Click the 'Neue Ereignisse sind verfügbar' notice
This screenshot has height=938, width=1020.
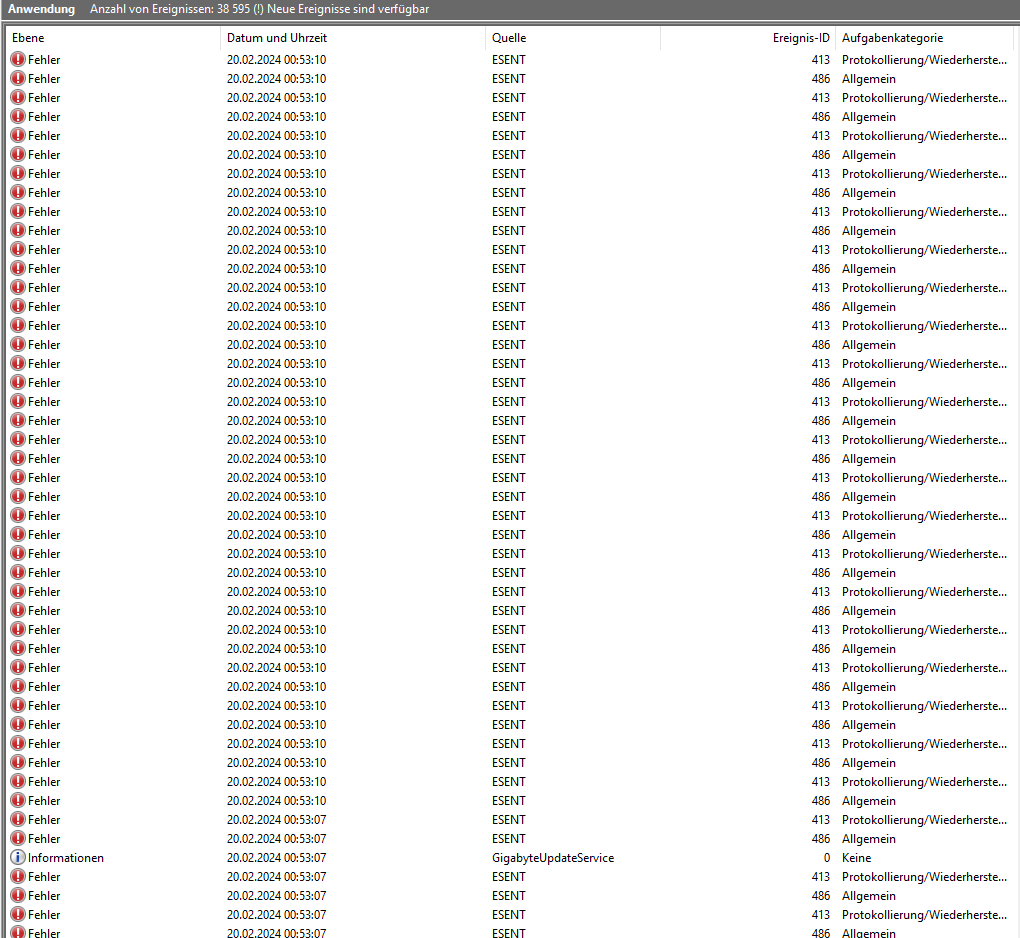(x=348, y=9)
